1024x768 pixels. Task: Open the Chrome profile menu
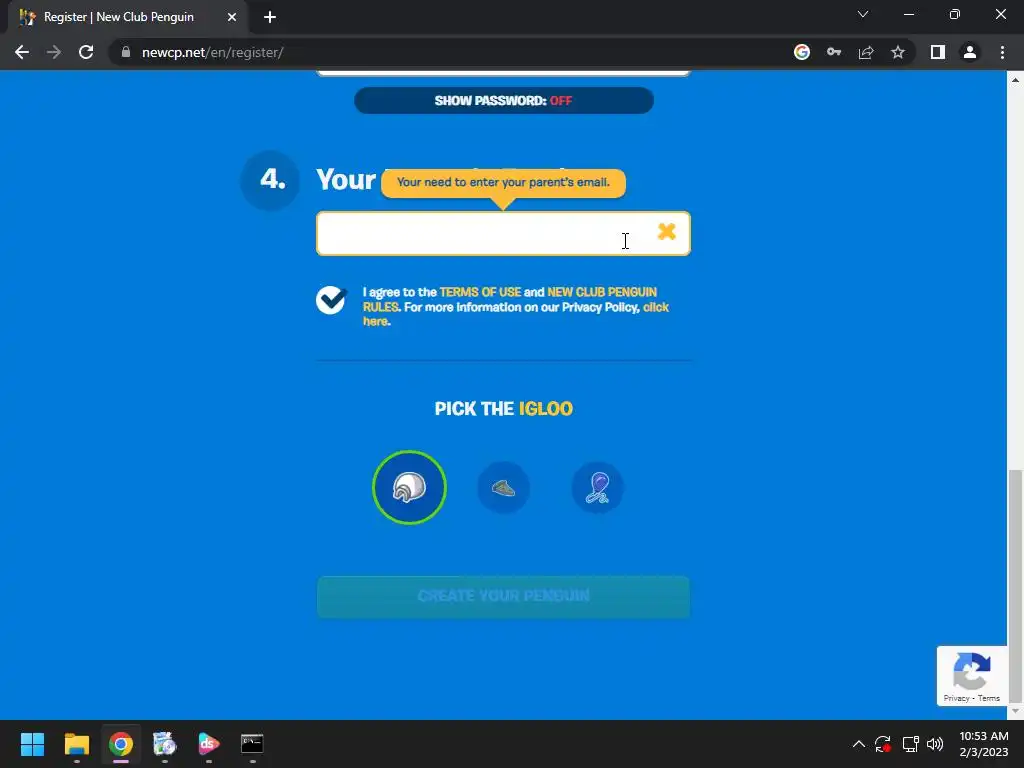[970, 52]
